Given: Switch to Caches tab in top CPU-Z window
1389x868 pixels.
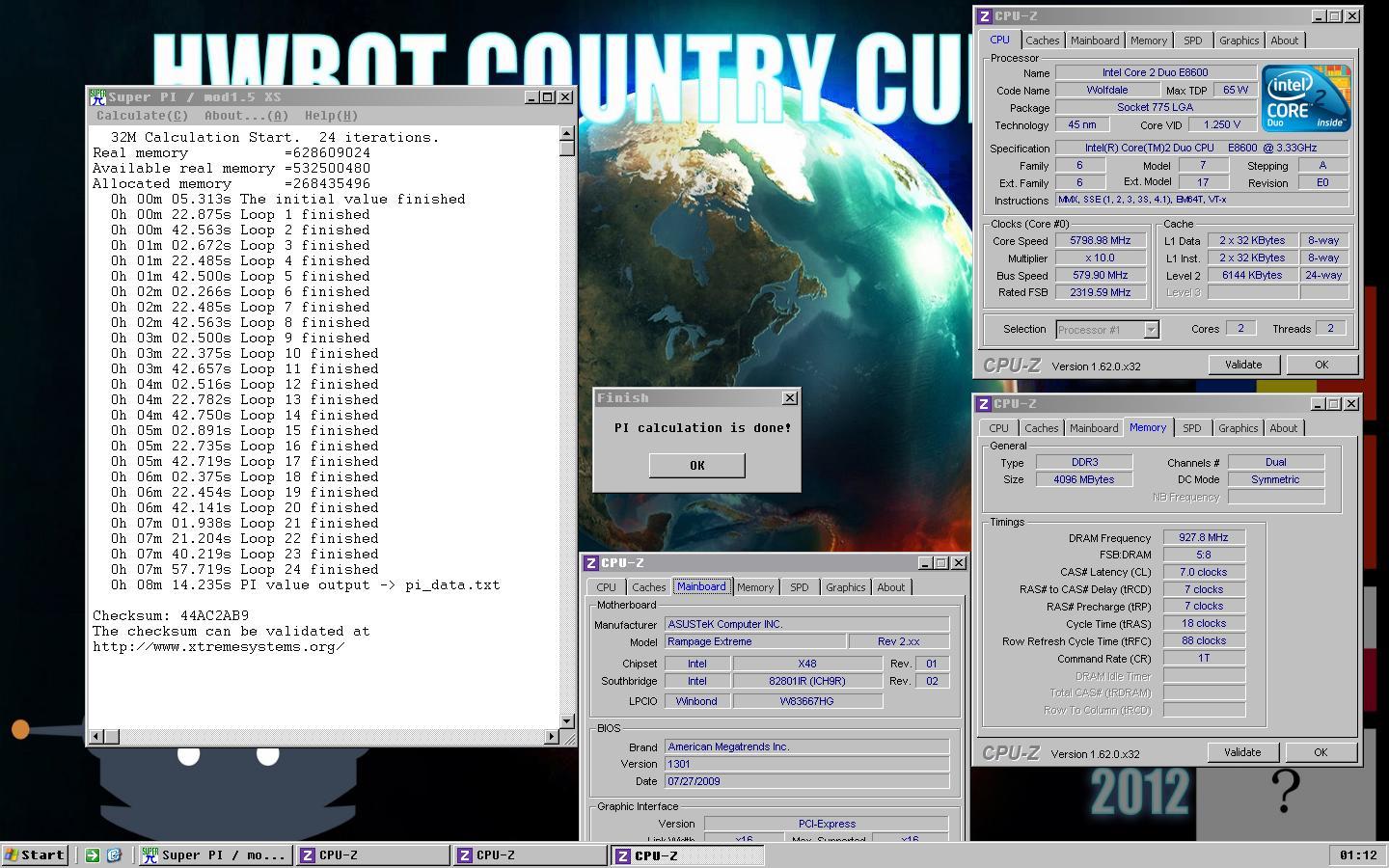Looking at the screenshot, I should 1042,41.
